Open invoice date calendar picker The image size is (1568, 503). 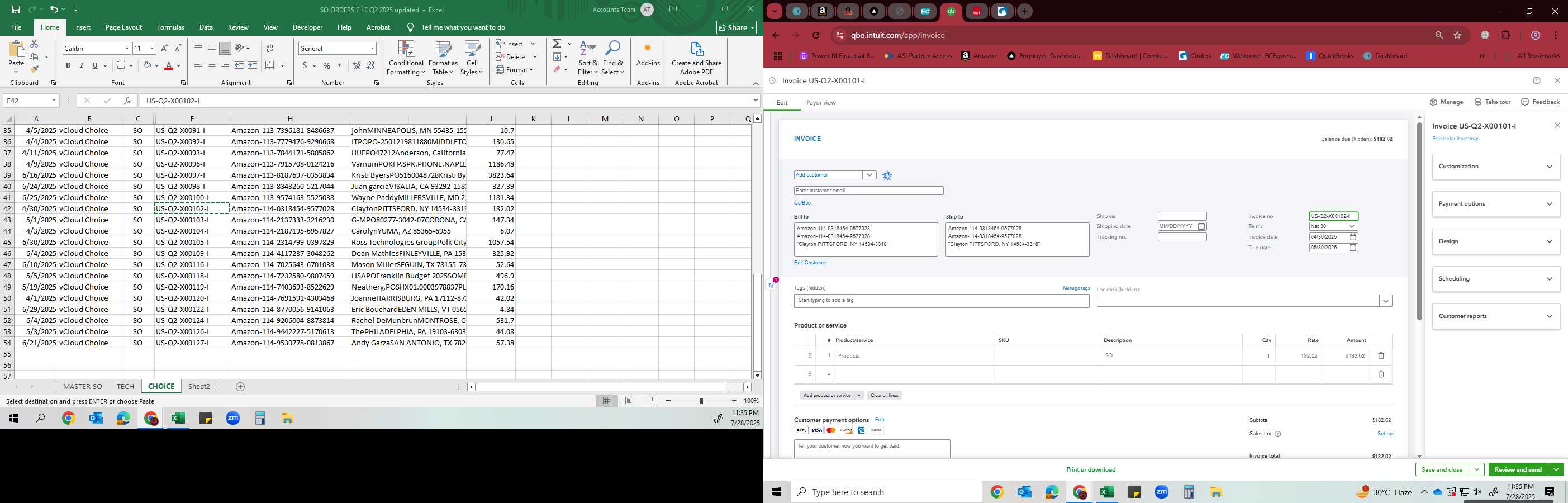[1352, 237]
